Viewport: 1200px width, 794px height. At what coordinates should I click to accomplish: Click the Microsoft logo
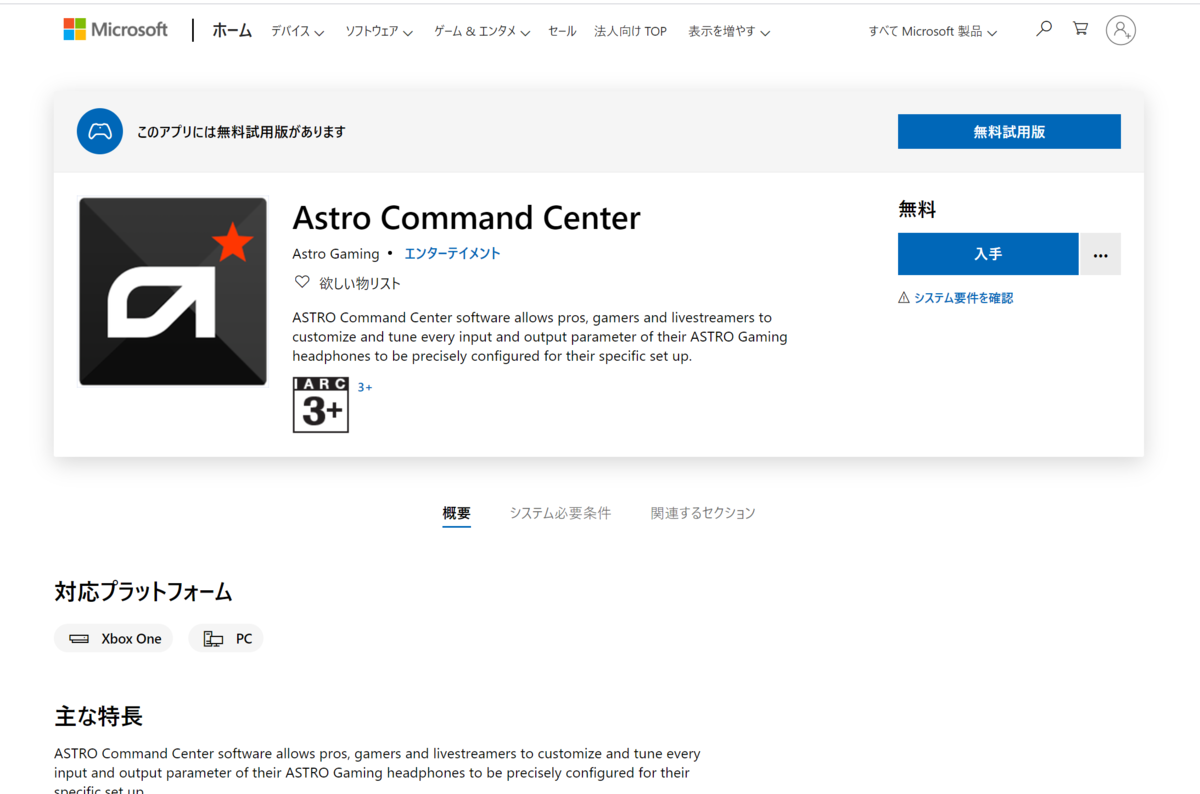pyautogui.click(x=116, y=30)
